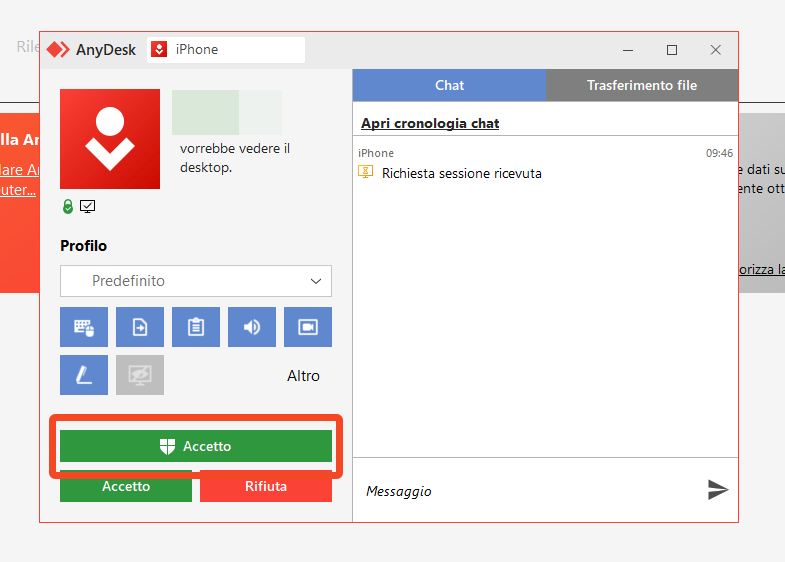Image resolution: width=785 pixels, height=562 pixels.
Task: Click the monitor status icon under avatar
Action: [x=88, y=206]
